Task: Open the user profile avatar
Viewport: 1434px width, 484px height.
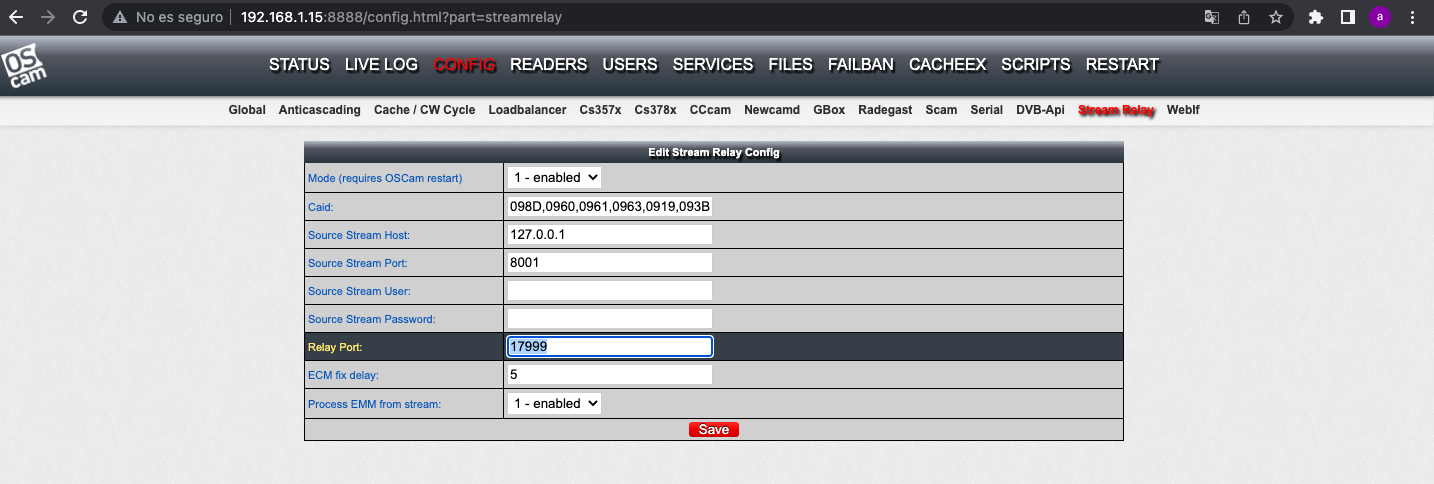Action: click(1380, 17)
